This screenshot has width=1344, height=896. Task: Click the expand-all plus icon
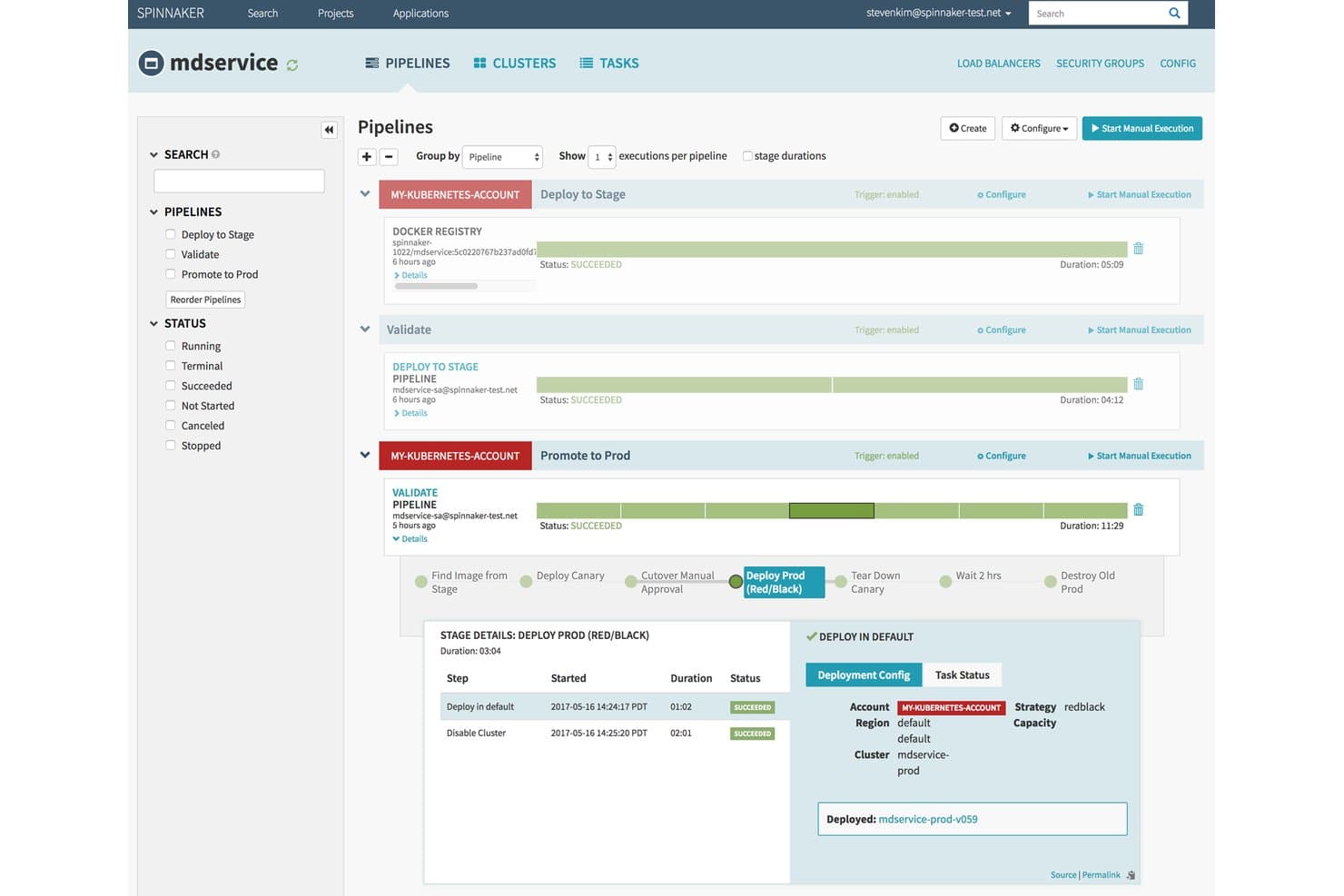(367, 156)
